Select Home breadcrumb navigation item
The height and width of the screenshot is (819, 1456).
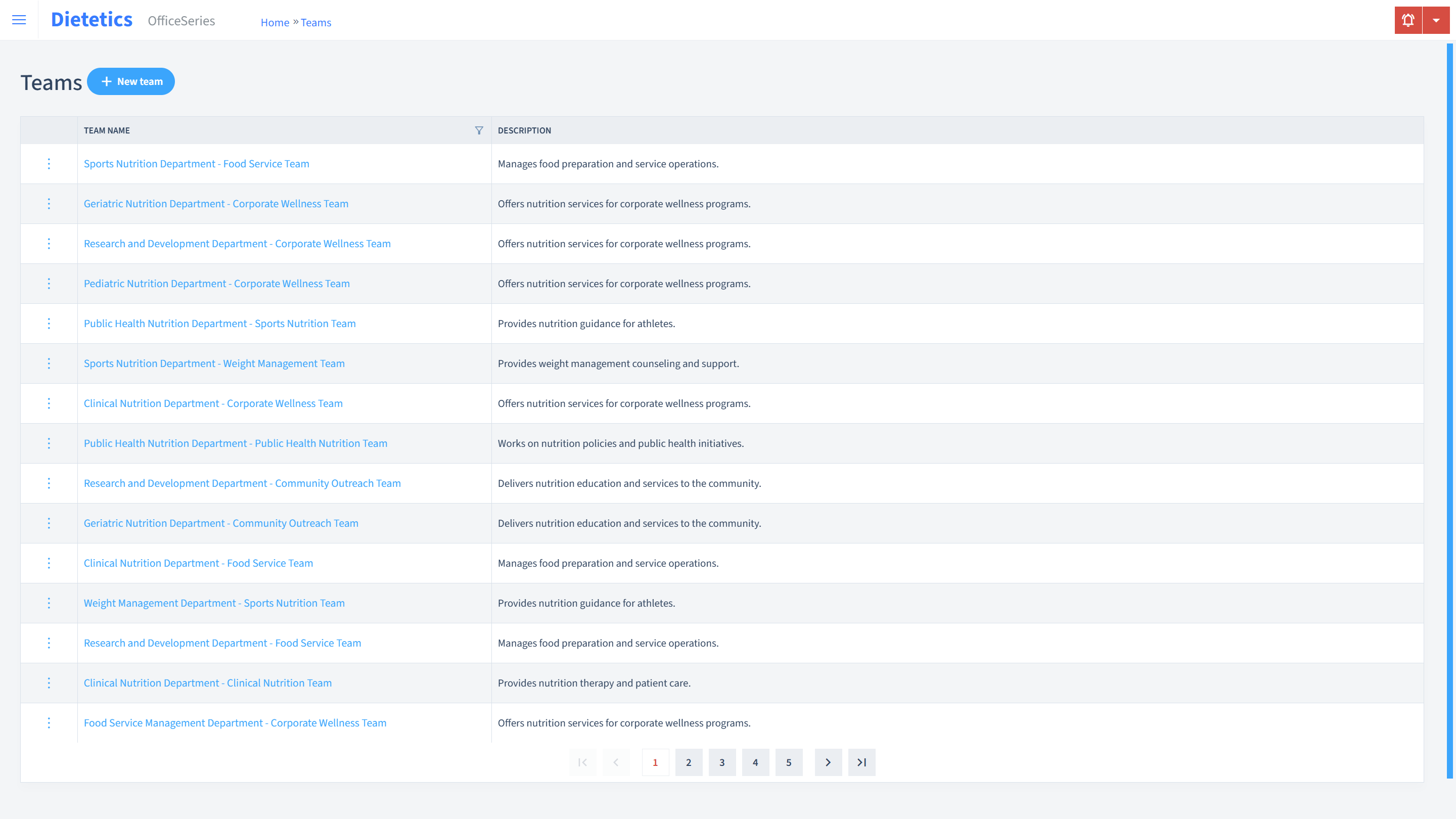click(275, 22)
